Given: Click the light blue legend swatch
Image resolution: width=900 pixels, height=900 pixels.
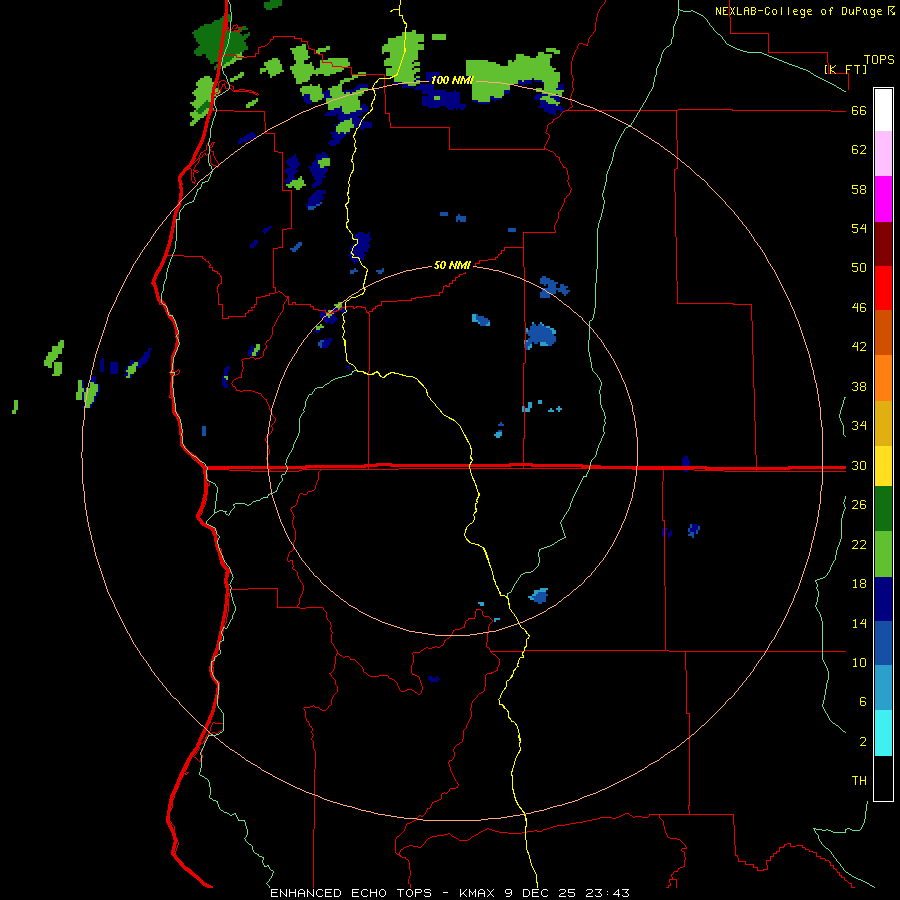Looking at the screenshot, I should [883, 688].
